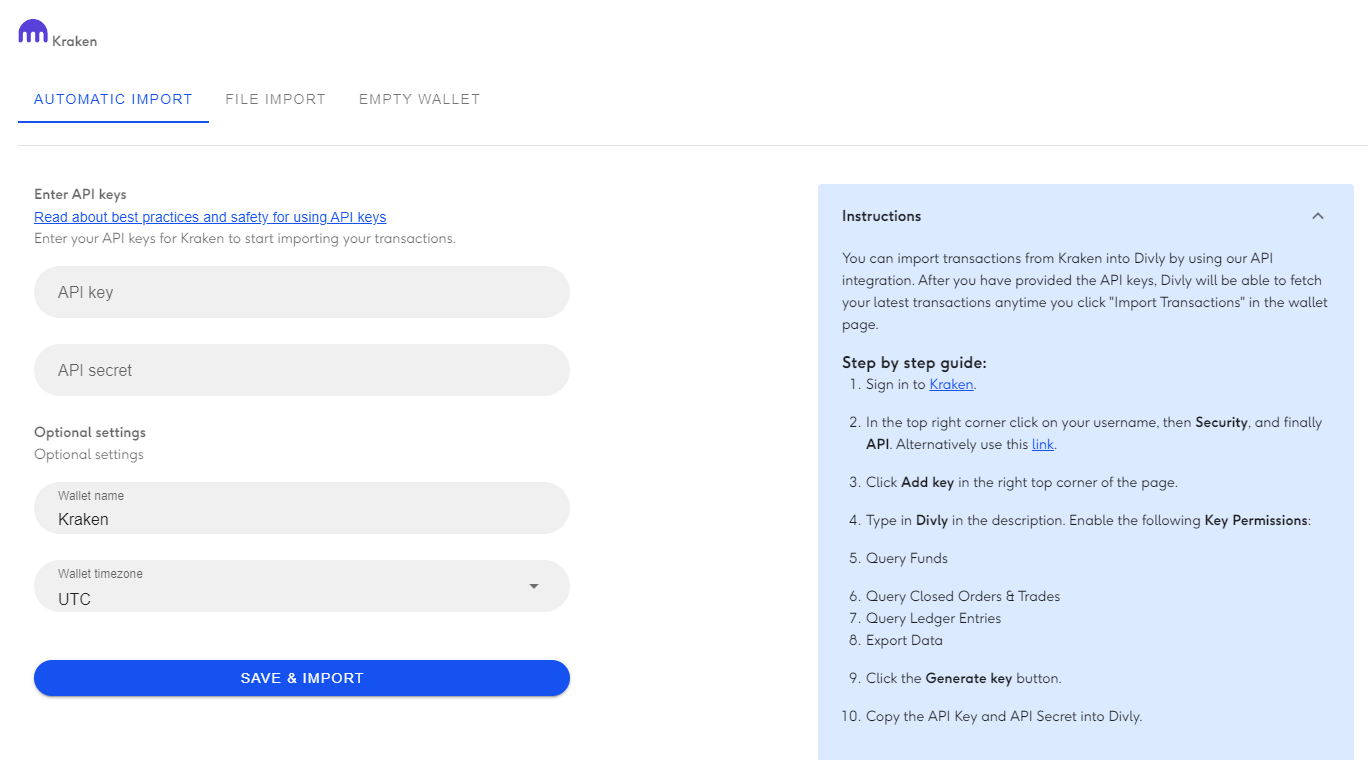Open the API keys best practices link
1368x771 pixels.
tap(210, 217)
